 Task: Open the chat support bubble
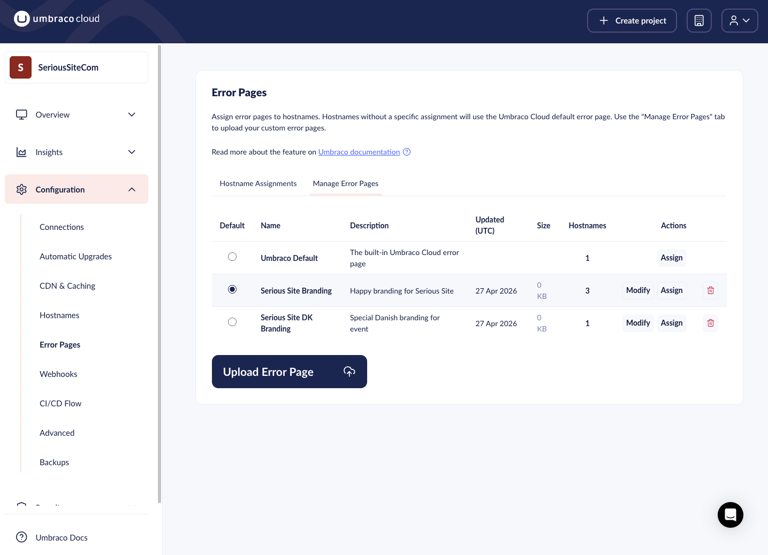click(730, 515)
